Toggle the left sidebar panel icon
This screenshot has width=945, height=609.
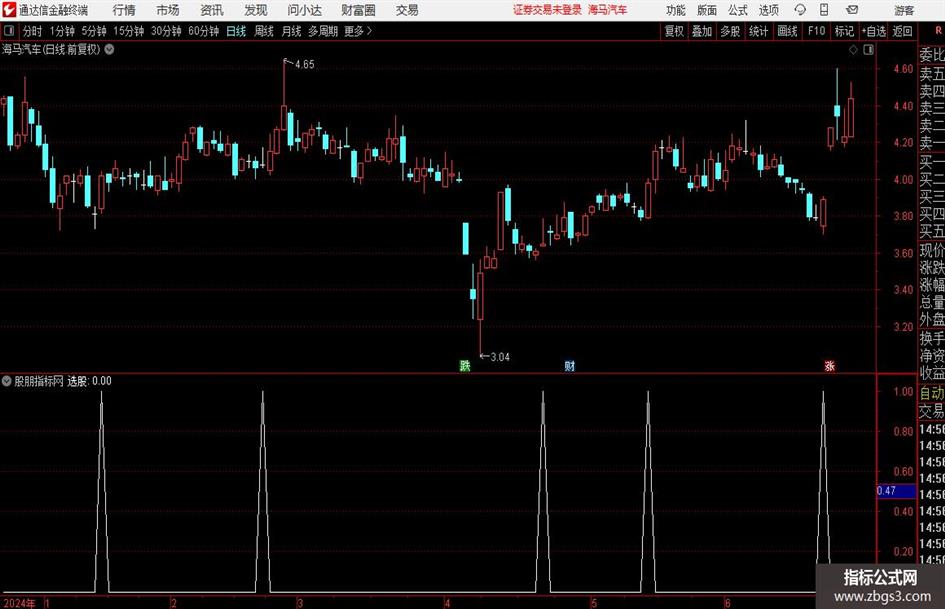[x=9, y=31]
